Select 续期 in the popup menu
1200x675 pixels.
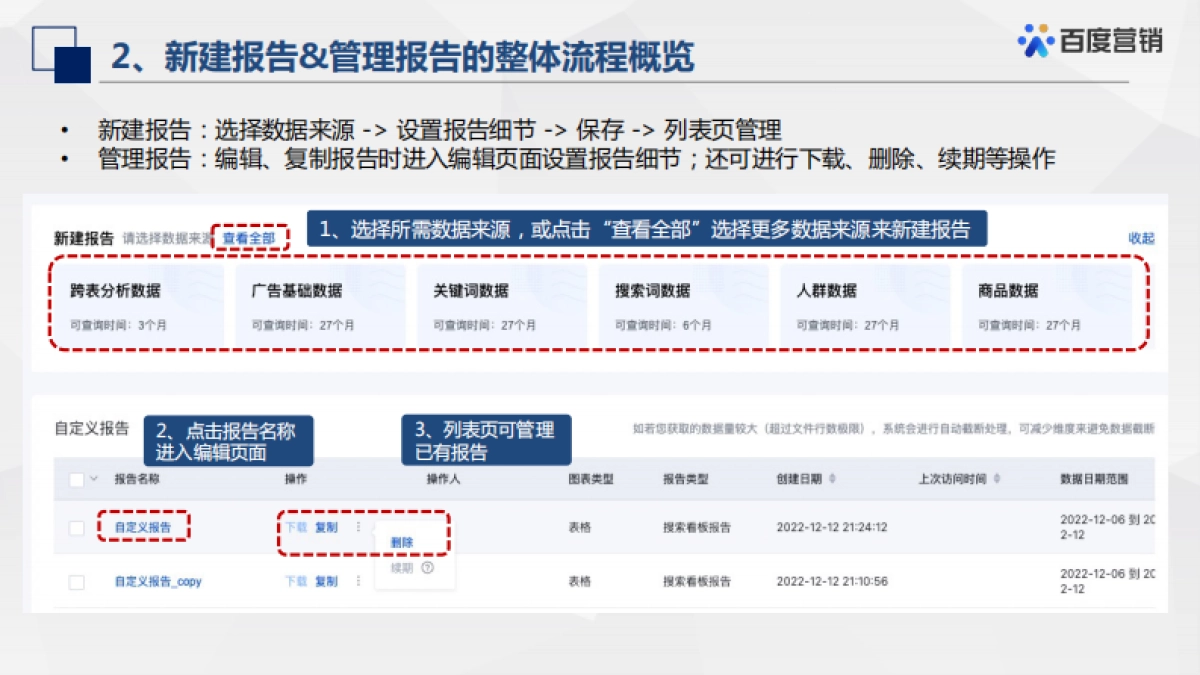[x=402, y=568]
